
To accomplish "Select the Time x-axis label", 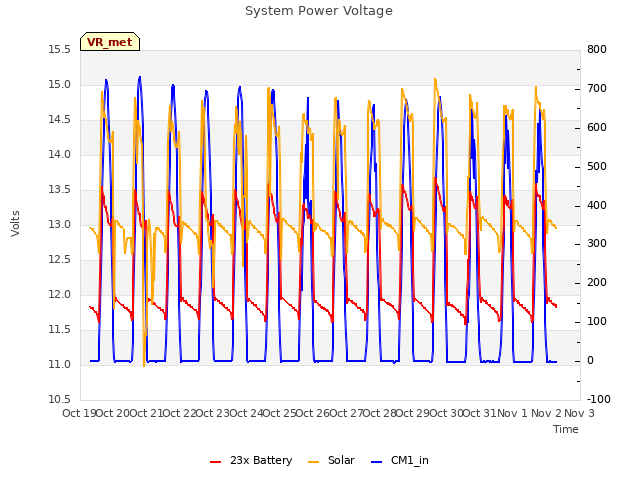I will coord(566,429).
